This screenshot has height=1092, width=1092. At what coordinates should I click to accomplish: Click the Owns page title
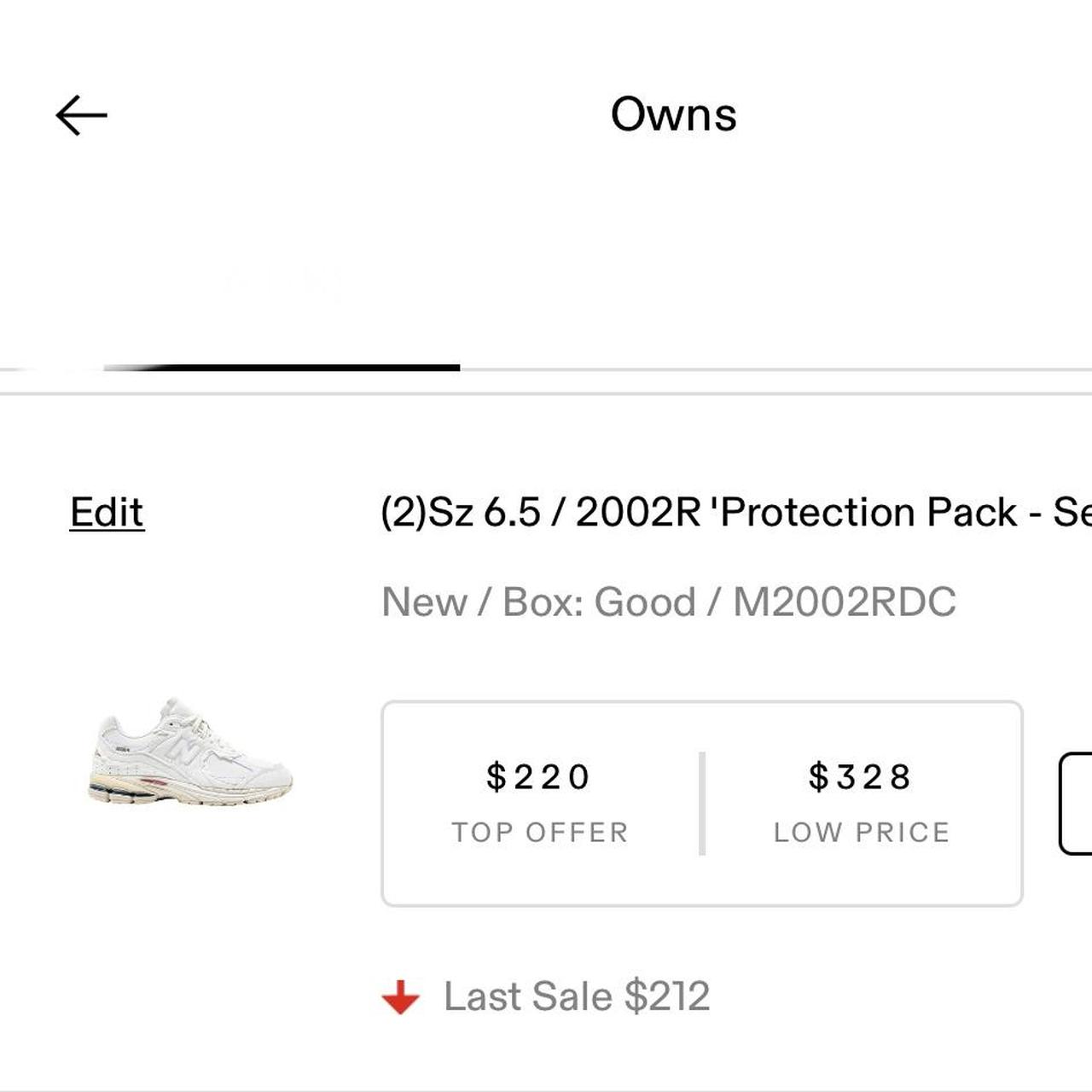point(673,115)
